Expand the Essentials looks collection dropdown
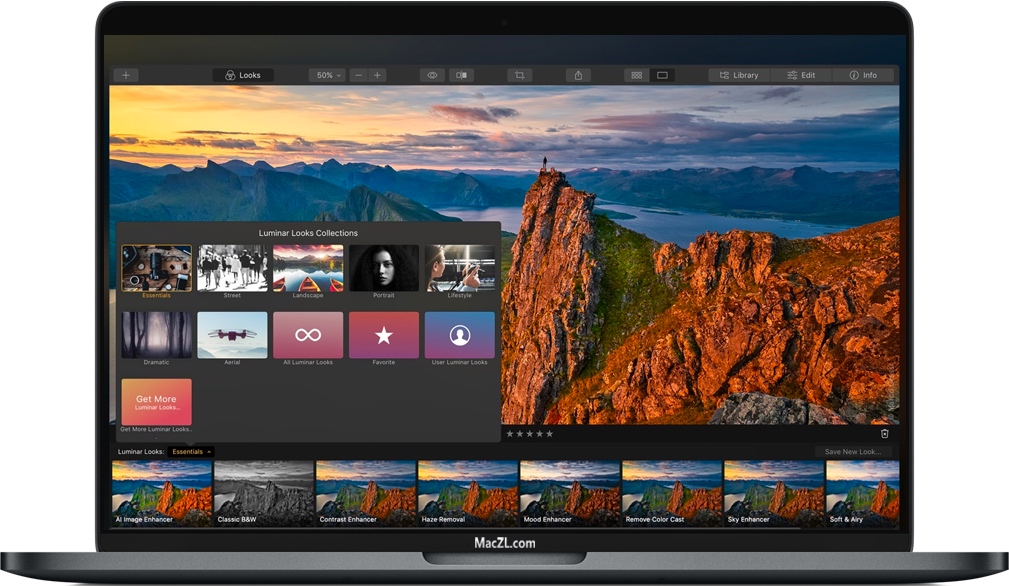 (x=191, y=452)
